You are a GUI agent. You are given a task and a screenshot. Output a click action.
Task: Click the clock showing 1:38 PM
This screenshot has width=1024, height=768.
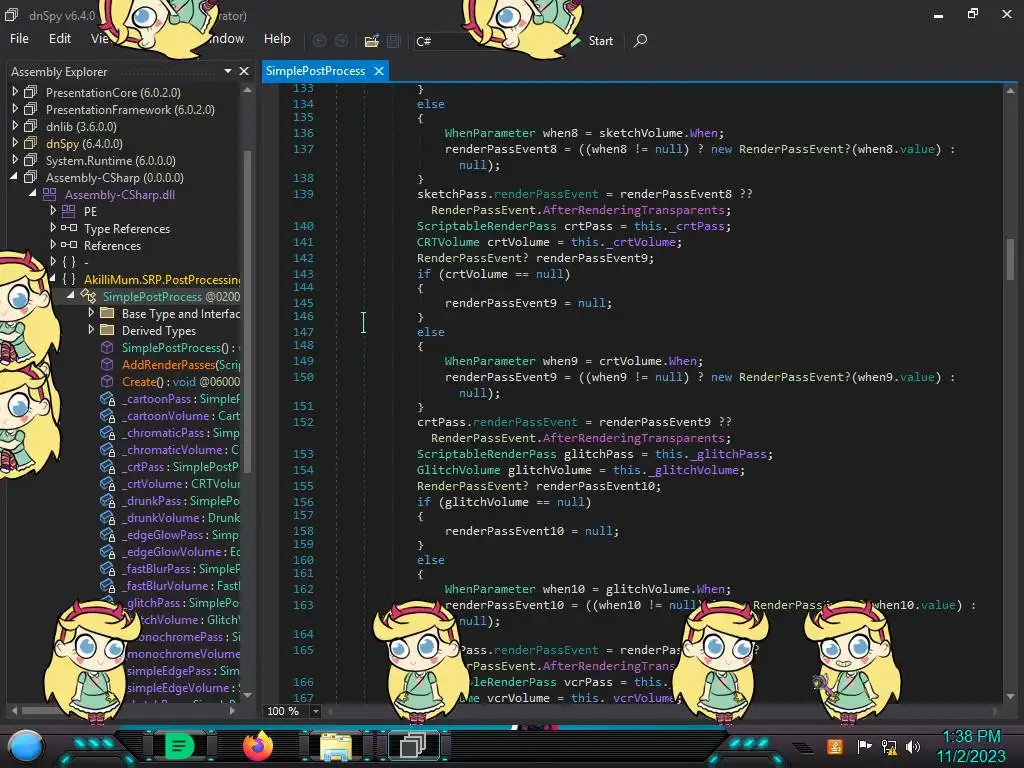tap(971, 737)
